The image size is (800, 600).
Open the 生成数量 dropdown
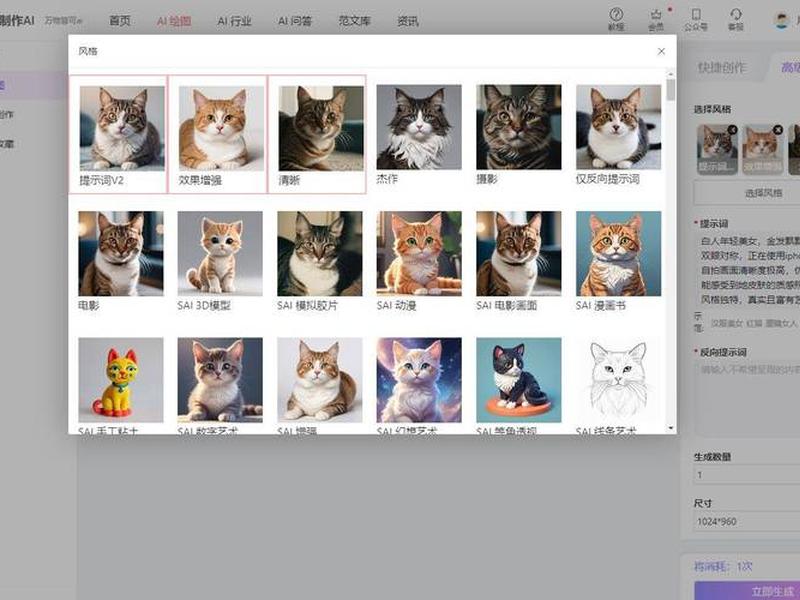747,474
